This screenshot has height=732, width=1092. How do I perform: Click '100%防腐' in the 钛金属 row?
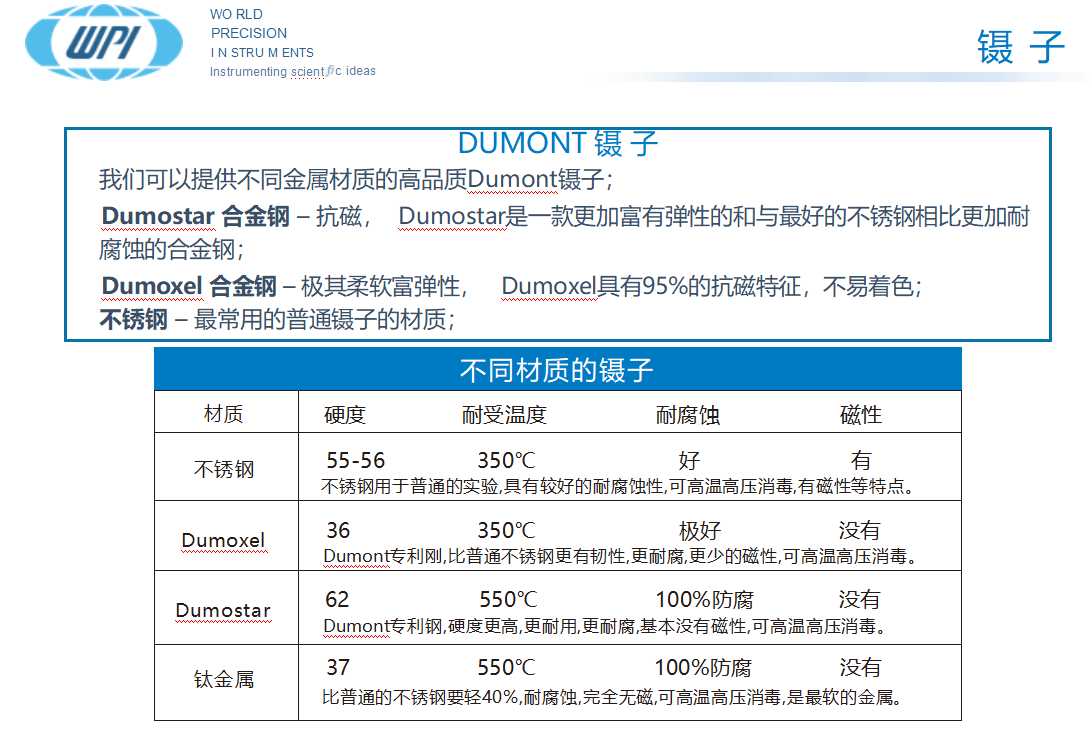point(703,668)
